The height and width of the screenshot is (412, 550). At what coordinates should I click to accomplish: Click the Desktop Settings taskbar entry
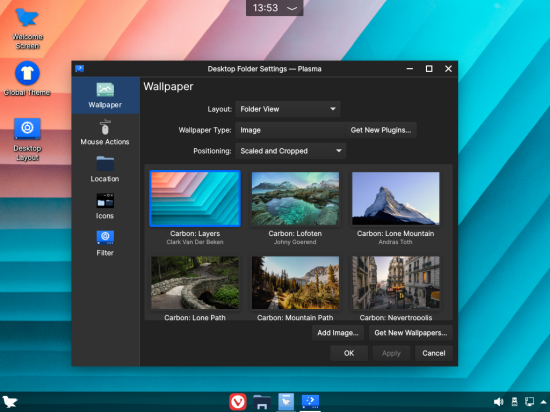310,402
